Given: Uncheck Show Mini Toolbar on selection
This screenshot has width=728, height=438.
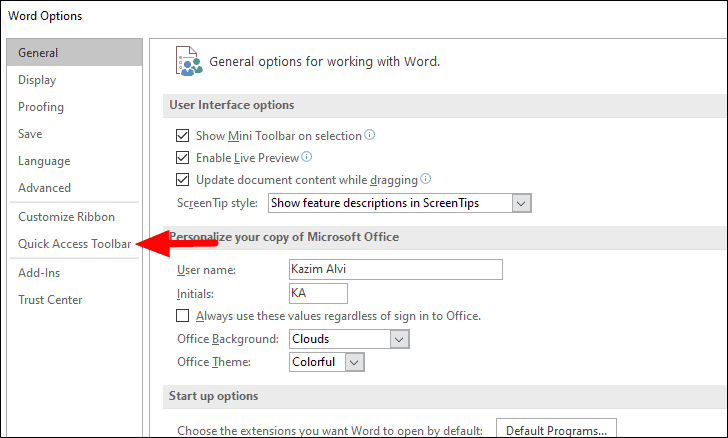Looking at the screenshot, I should click(182, 136).
